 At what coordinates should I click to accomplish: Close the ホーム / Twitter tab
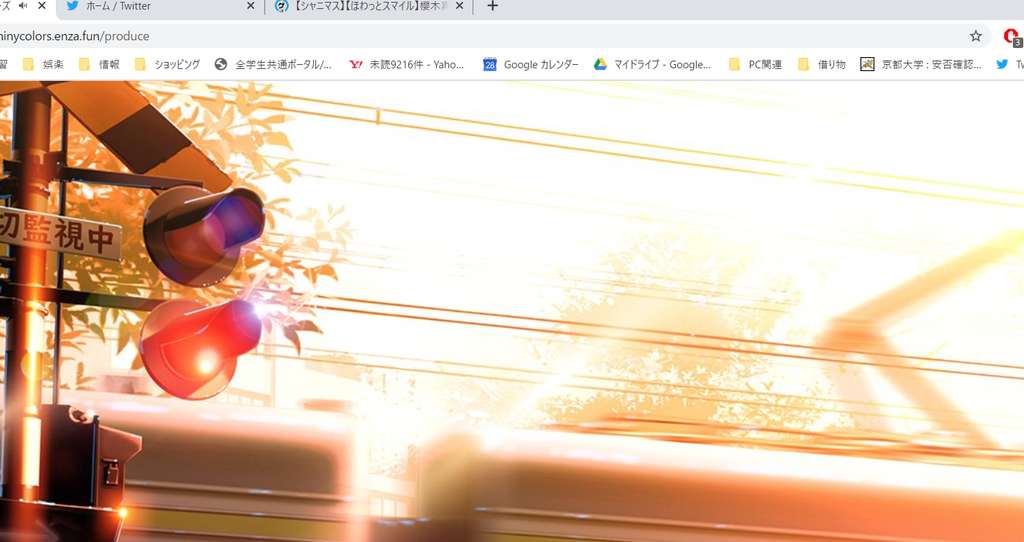251,6
